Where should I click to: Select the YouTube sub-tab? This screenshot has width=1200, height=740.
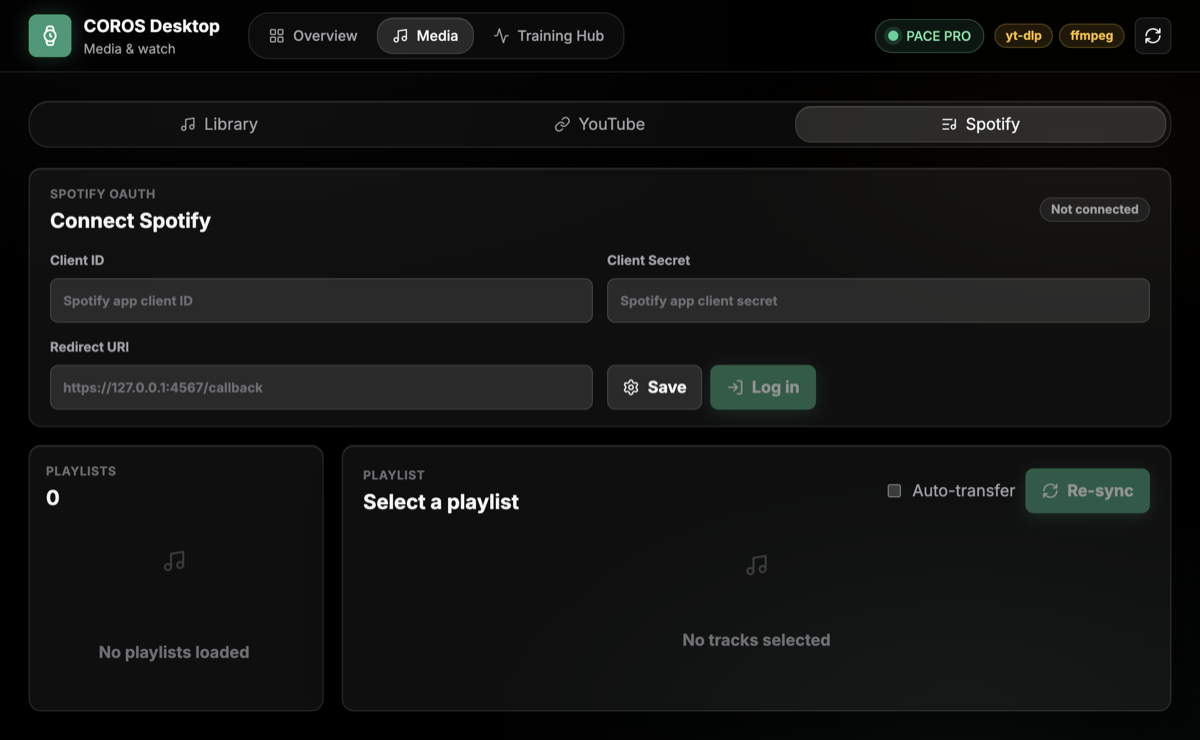600,124
